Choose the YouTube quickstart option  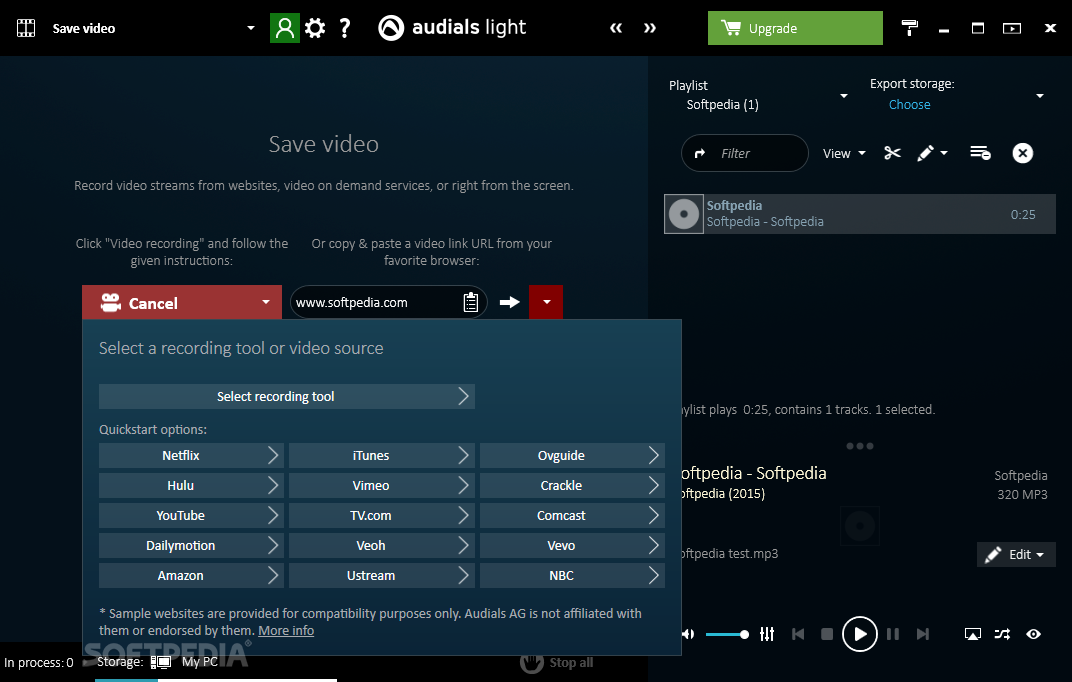click(190, 515)
